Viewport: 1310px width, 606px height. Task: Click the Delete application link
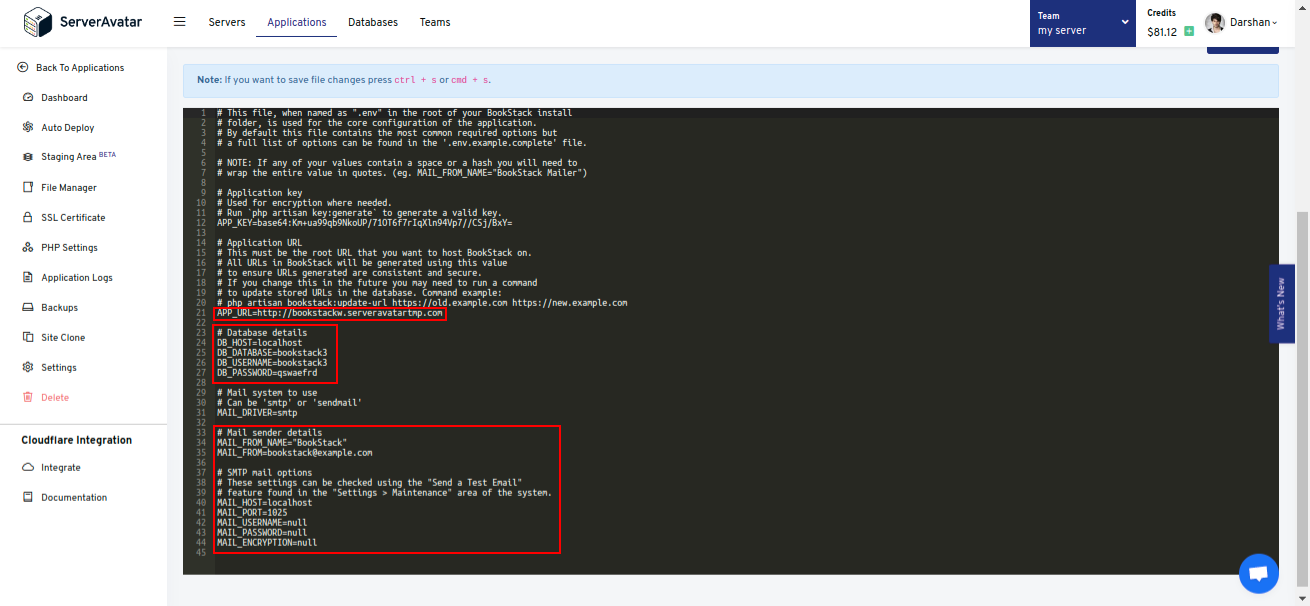(x=54, y=398)
